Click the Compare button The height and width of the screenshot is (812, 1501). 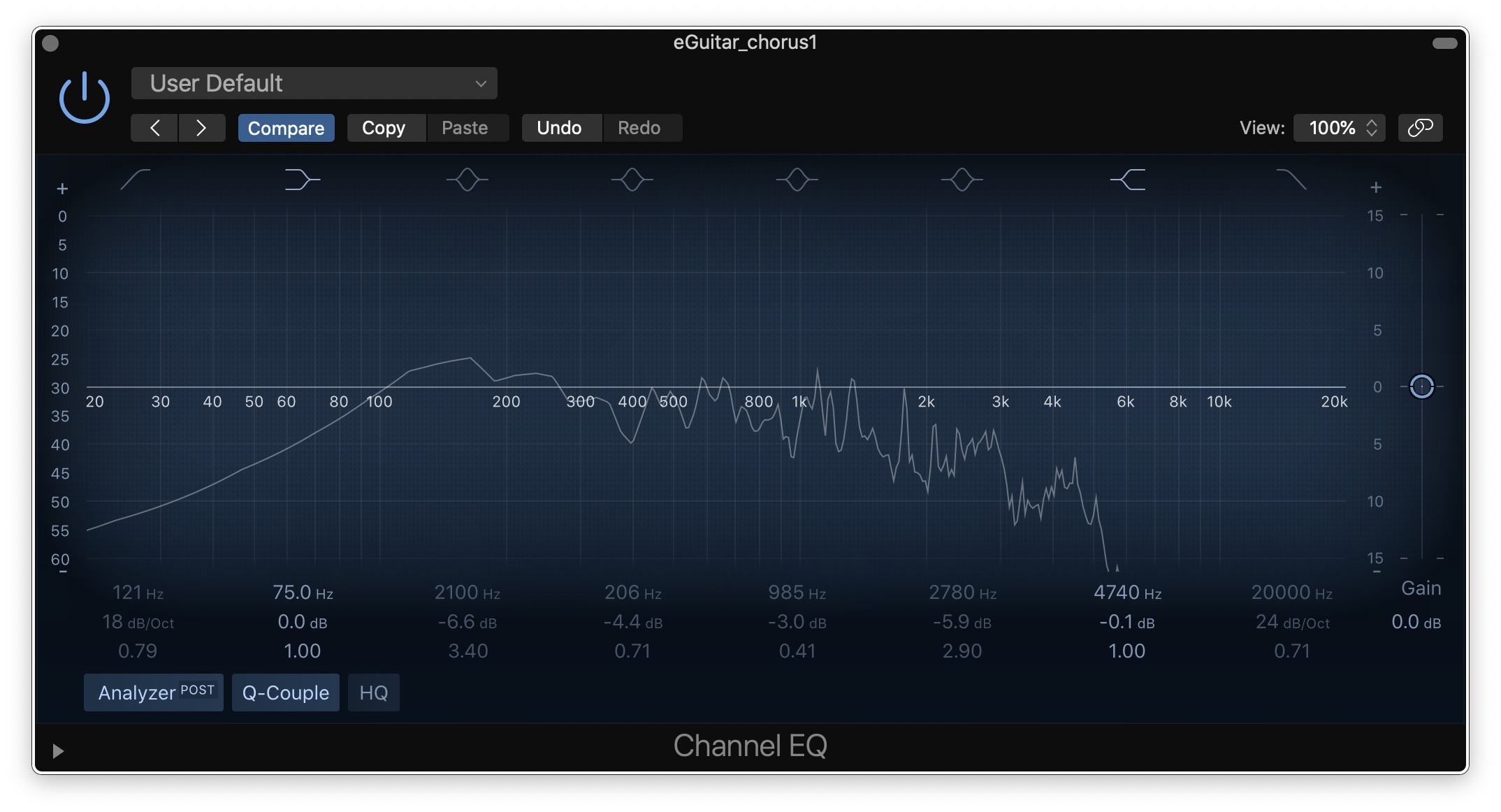pyautogui.click(x=286, y=128)
